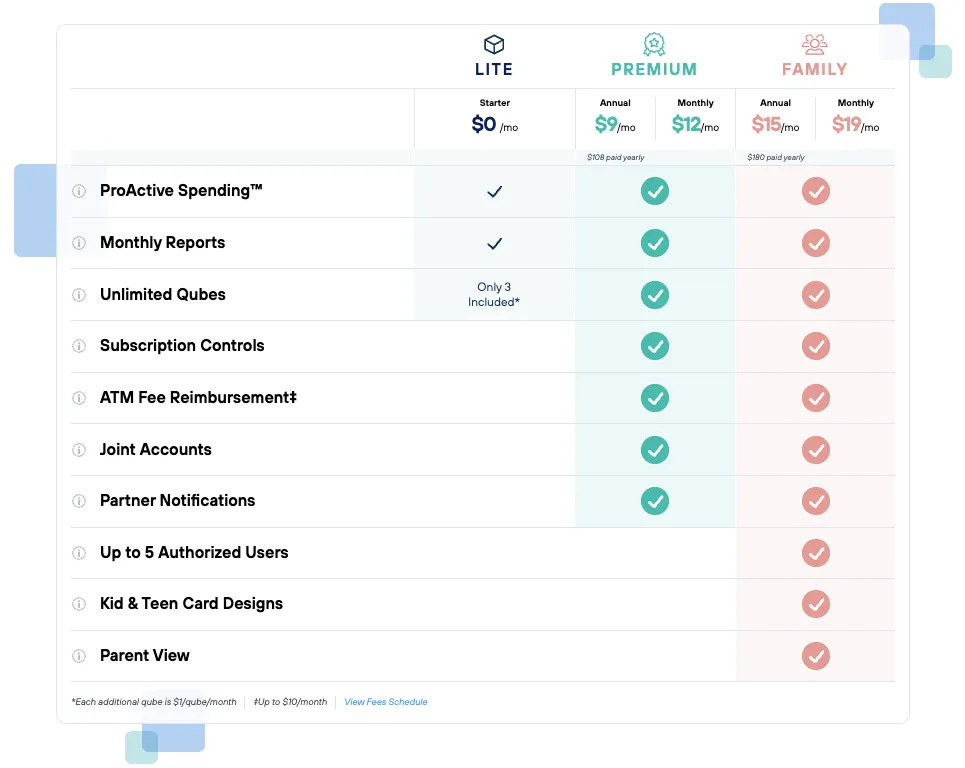
Task: Click the info icon beside Parent View
Action: click(79, 656)
